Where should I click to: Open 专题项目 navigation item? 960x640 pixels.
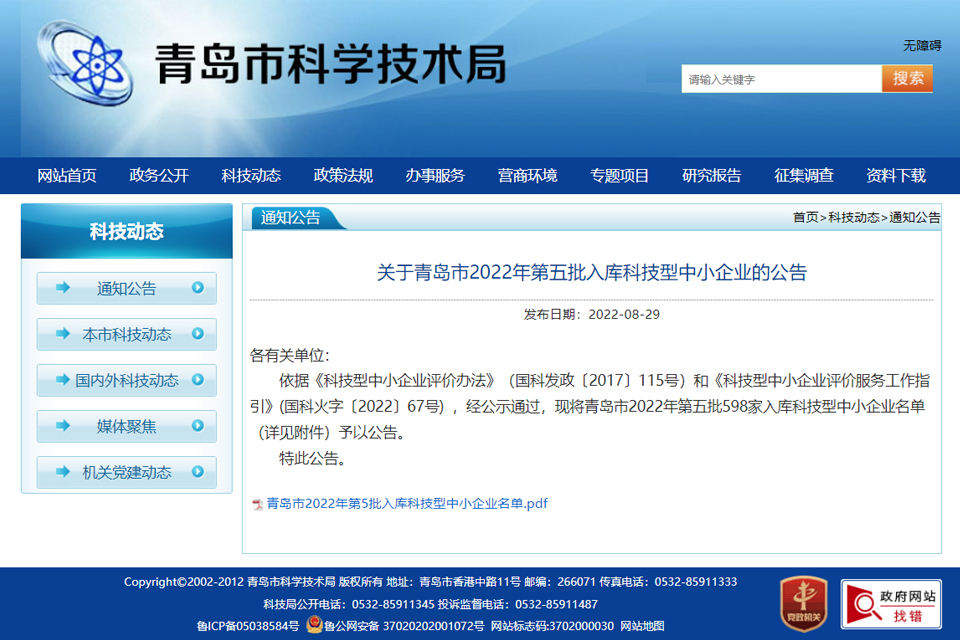tap(620, 176)
